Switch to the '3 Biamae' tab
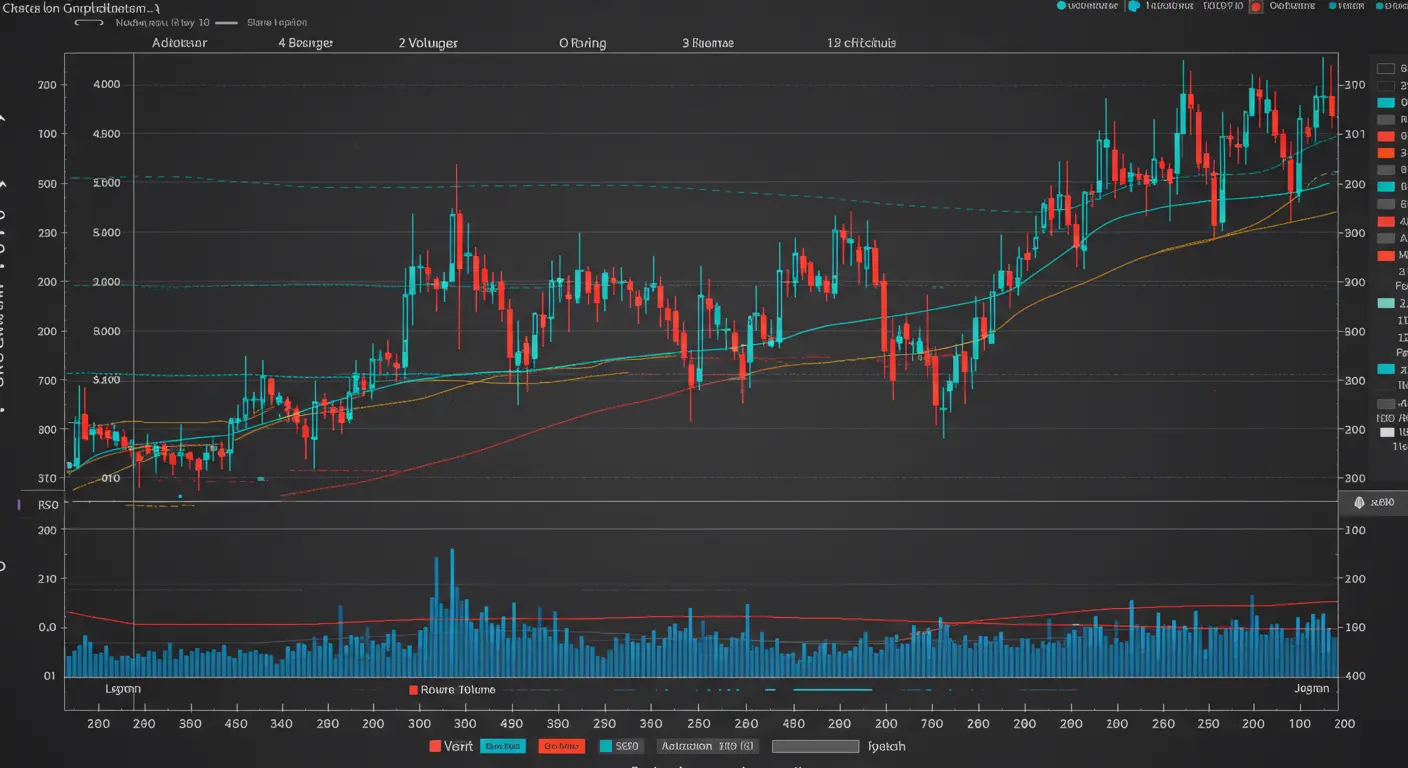1408x768 pixels. [x=707, y=44]
